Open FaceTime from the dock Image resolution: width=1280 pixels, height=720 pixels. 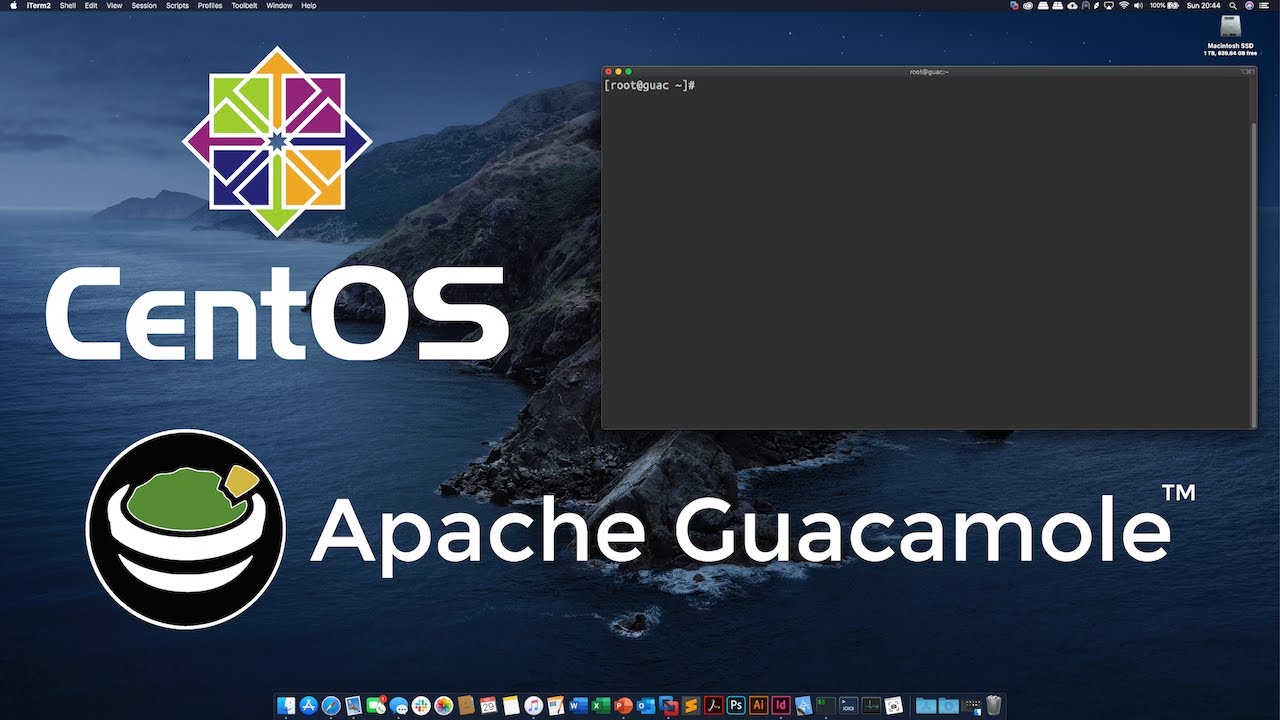tap(376, 705)
